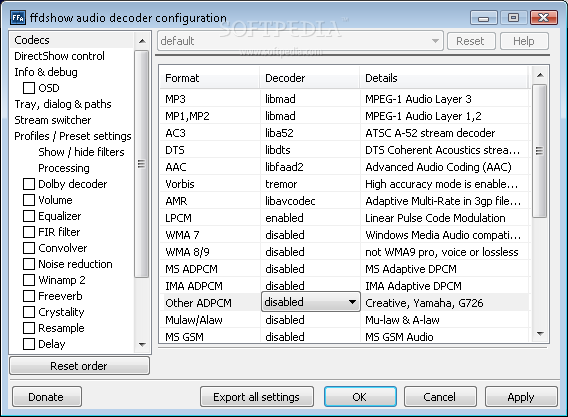Maximize the ffdshow configuration window
This screenshot has height=417, width=568.
(514, 17)
